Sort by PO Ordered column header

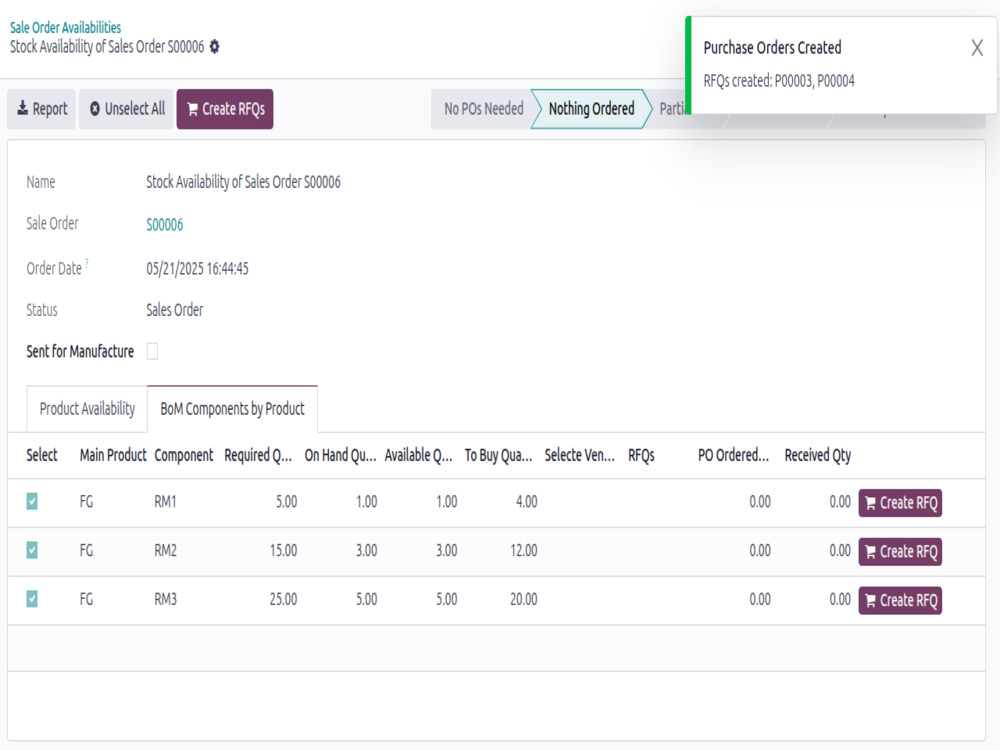coord(733,455)
